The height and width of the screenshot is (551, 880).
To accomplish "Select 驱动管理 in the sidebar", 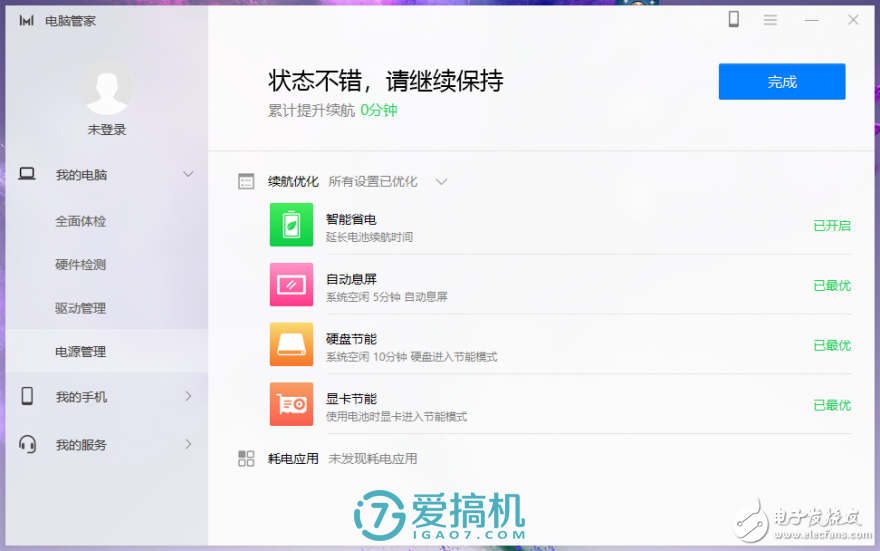I will pos(80,308).
